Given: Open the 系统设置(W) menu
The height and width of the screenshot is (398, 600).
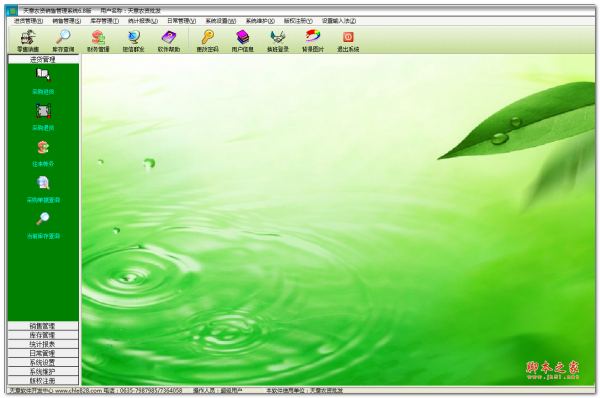Looking at the screenshot, I should pyautogui.click(x=221, y=21).
